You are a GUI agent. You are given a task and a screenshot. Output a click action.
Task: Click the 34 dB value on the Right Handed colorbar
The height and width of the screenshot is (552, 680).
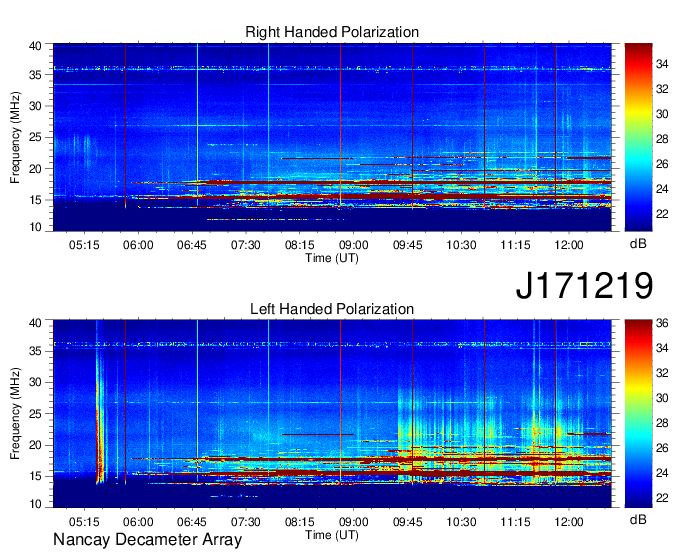(x=662, y=65)
